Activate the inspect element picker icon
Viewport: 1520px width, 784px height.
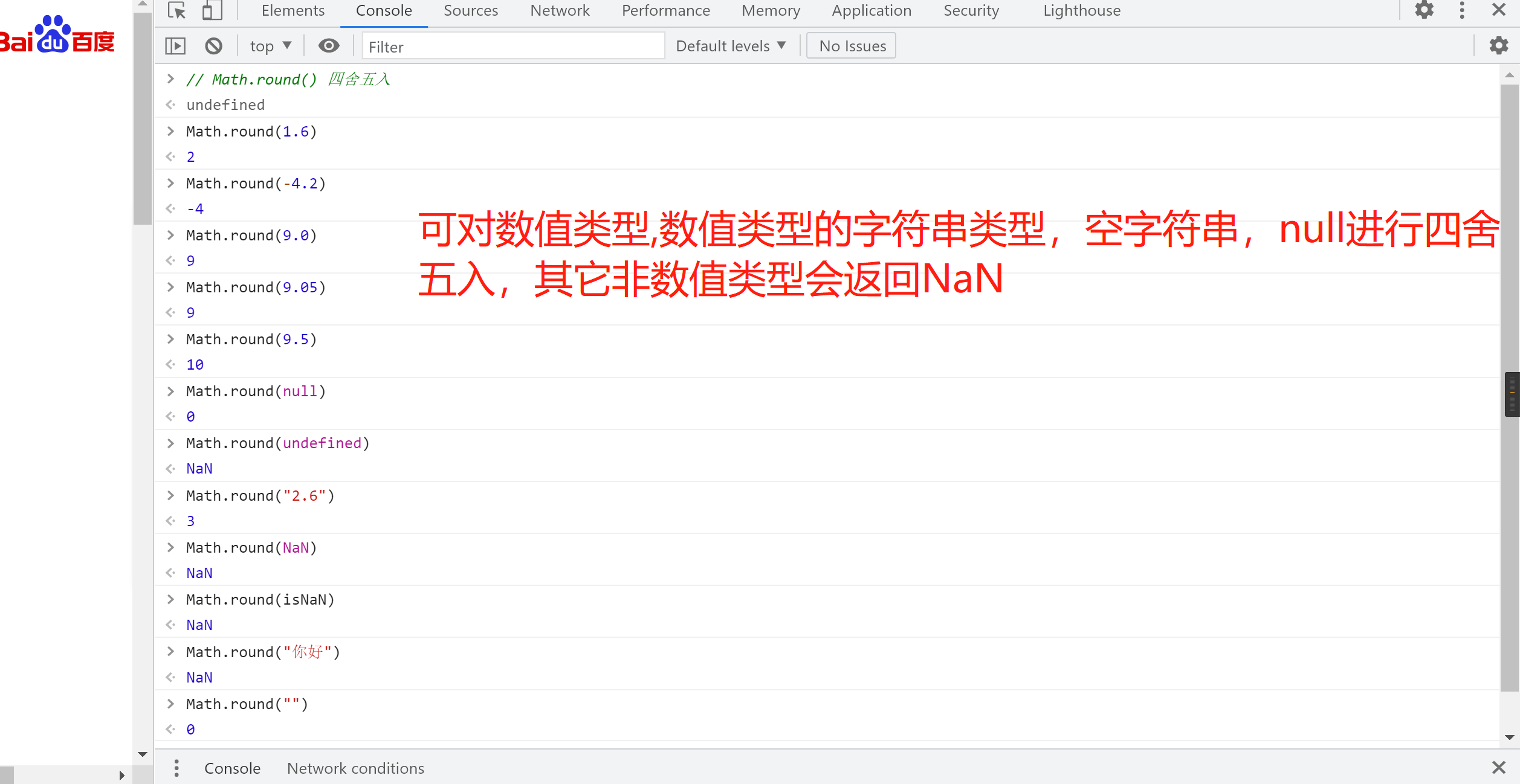pos(176,10)
